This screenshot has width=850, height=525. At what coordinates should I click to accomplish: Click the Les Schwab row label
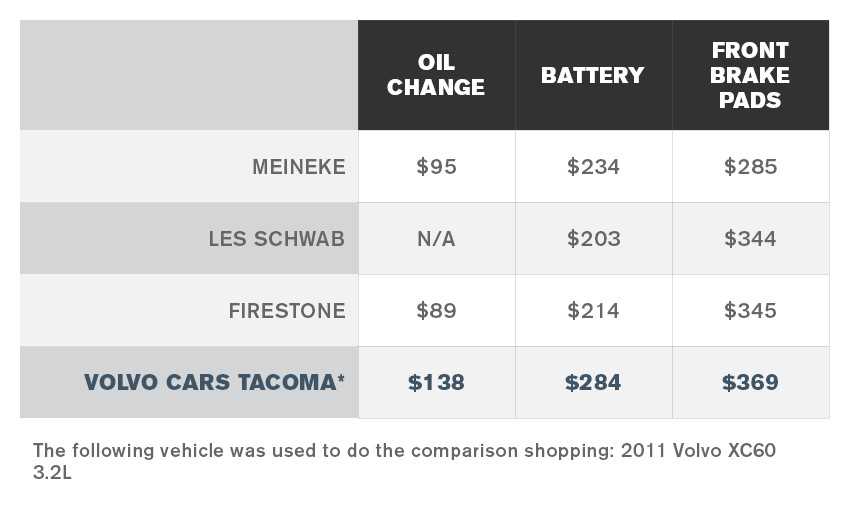(276, 239)
